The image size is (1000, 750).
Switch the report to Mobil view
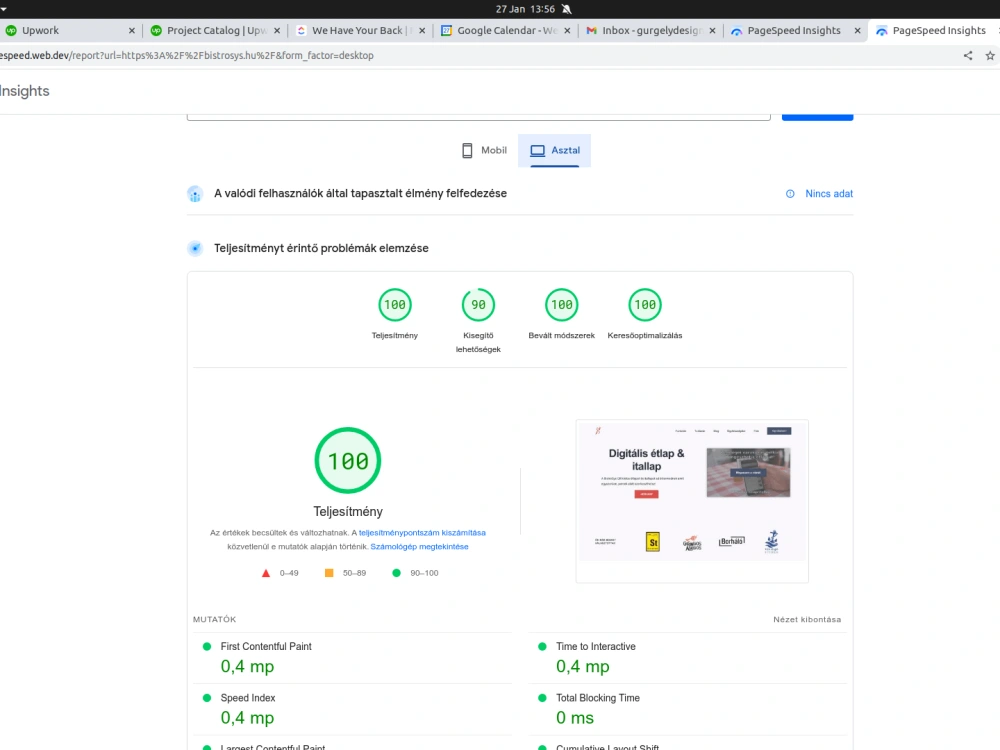[484, 150]
